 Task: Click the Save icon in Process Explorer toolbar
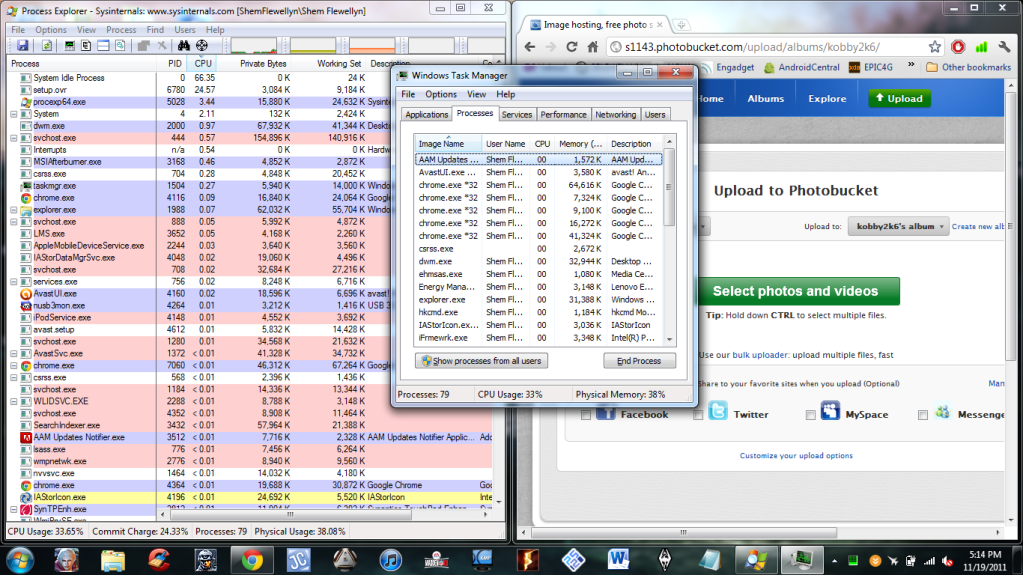pos(23,46)
